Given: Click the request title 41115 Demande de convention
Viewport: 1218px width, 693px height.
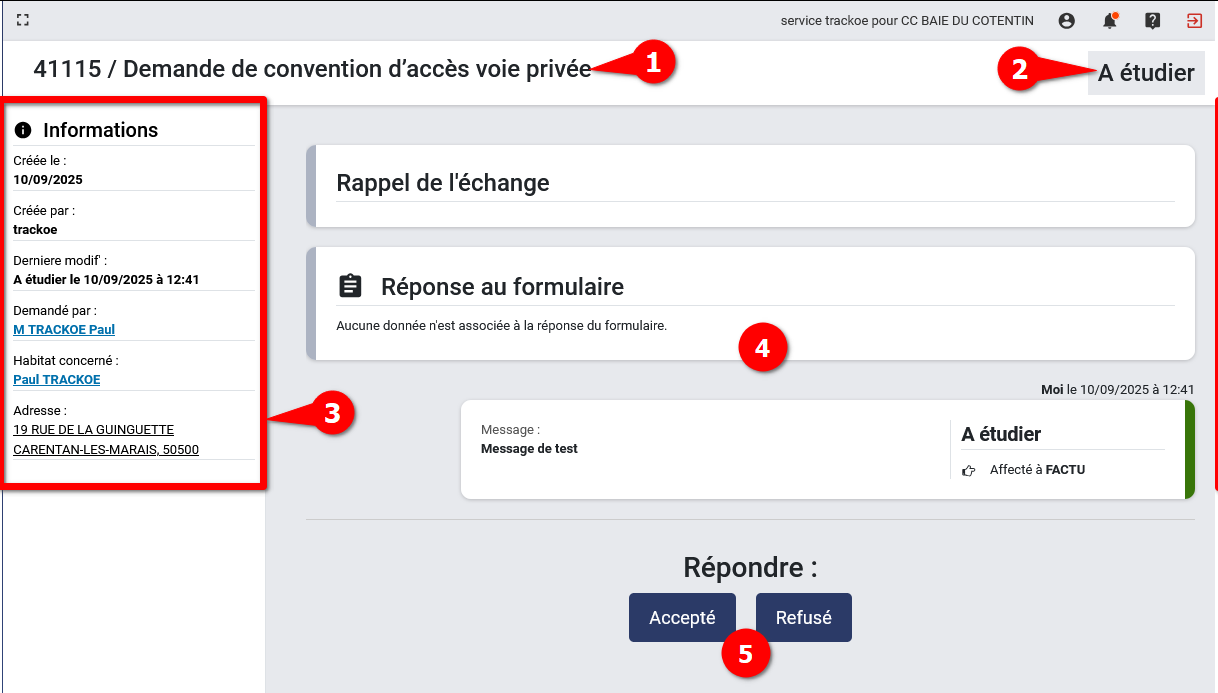Looking at the screenshot, I should point(312,69).
